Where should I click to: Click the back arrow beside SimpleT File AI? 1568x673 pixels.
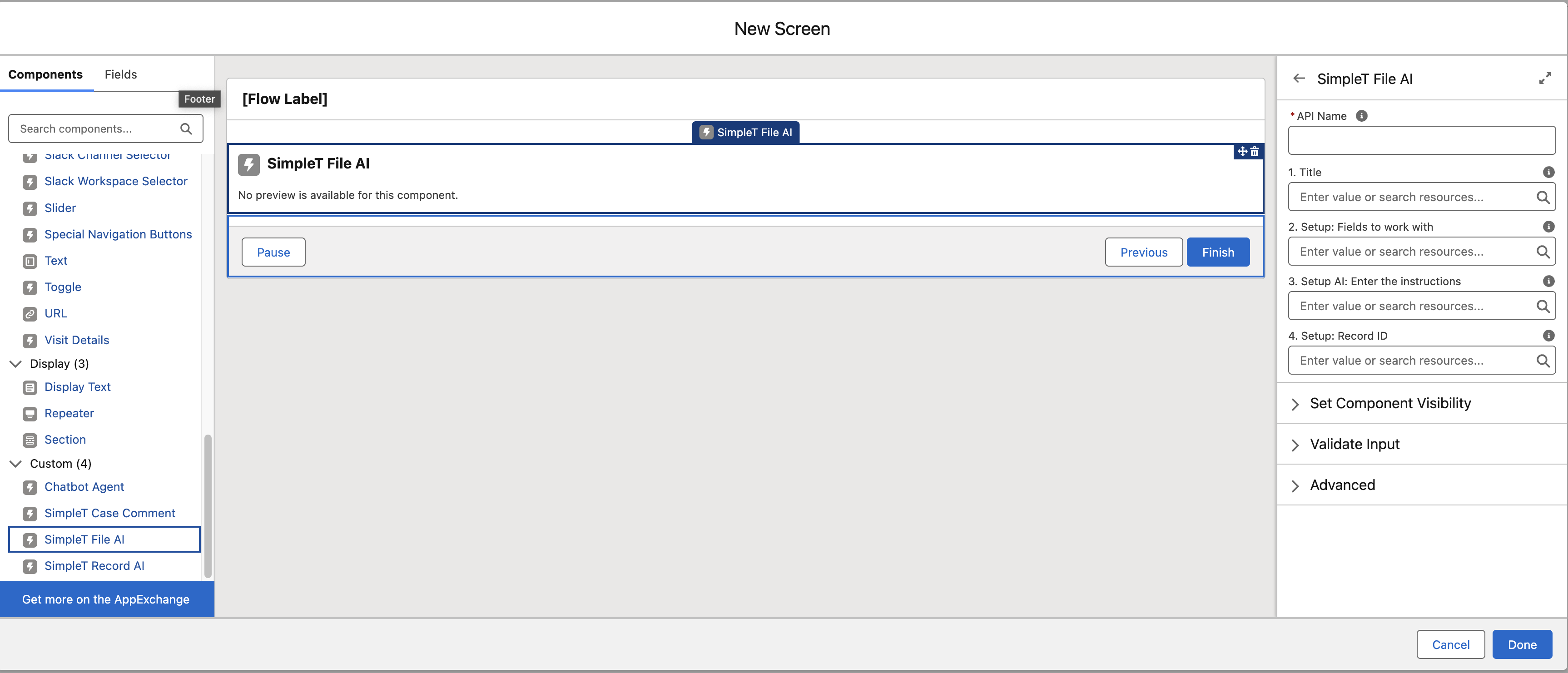coord(1299,79)
